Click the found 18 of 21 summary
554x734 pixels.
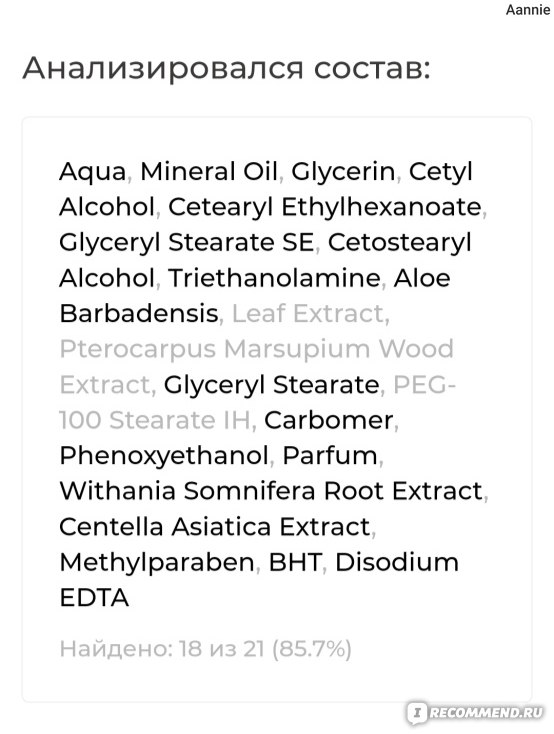pyautogui.click(x=206, y=649)
